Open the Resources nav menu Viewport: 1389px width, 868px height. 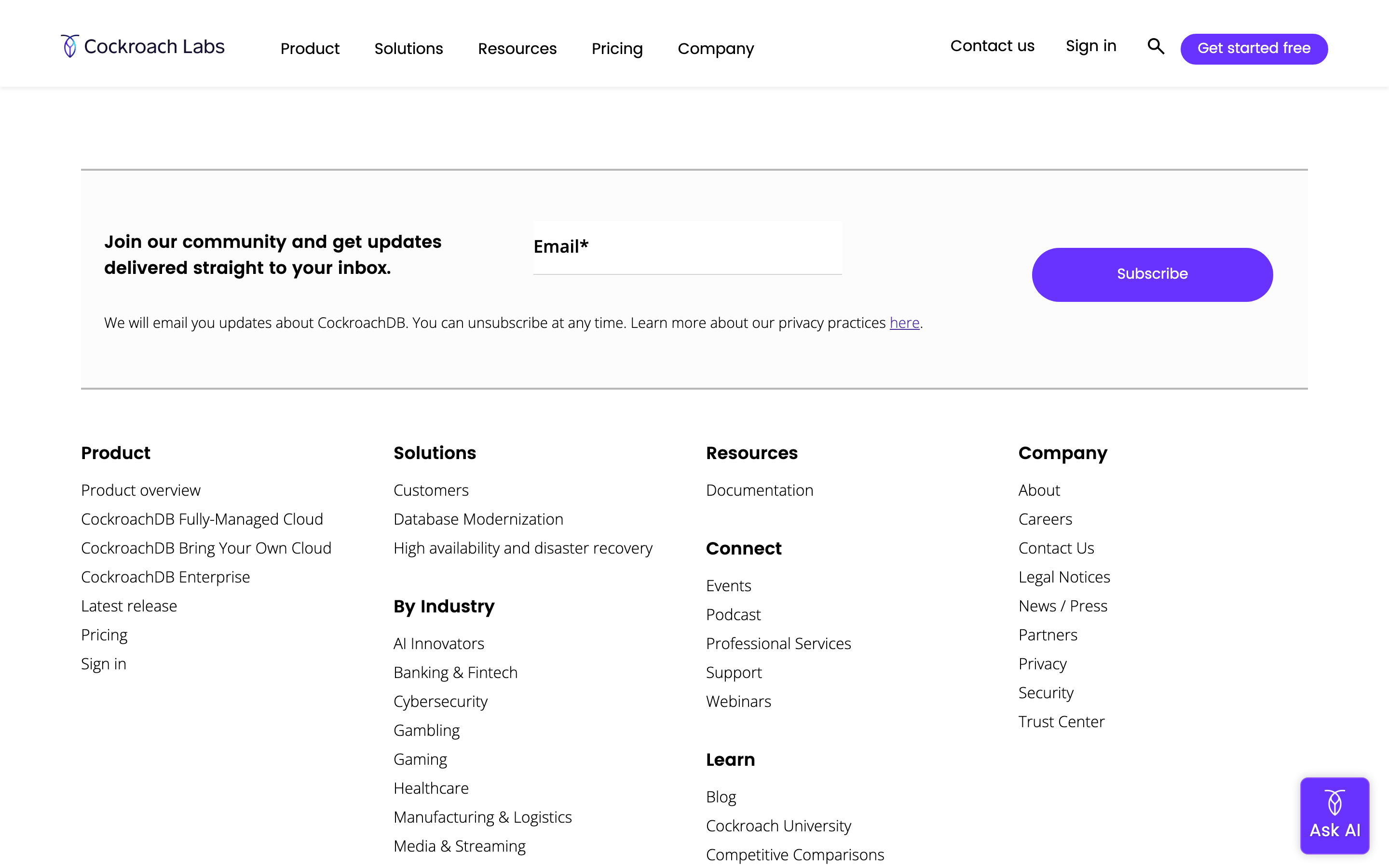517,48
